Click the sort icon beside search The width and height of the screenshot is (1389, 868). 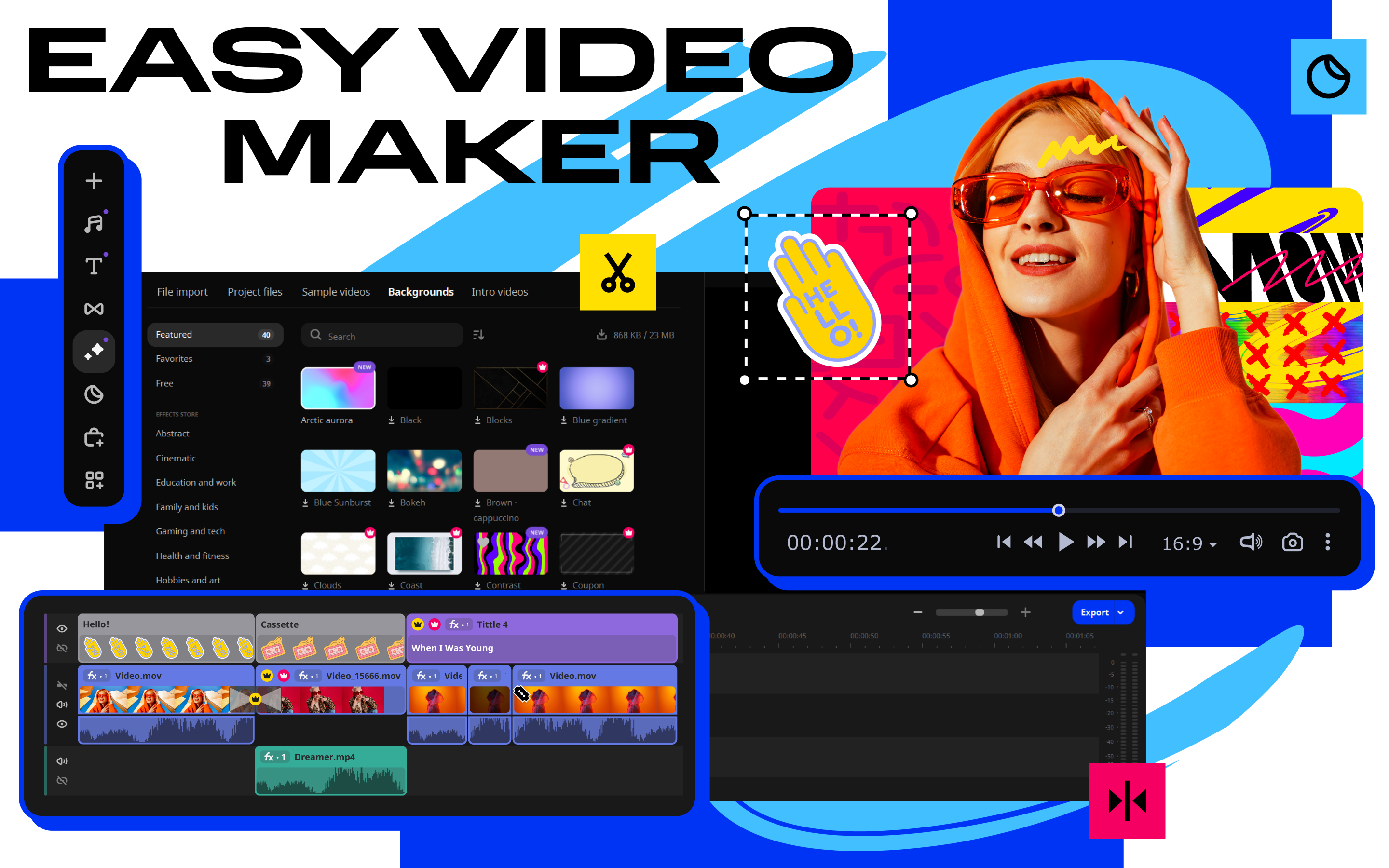click(x=478, y=335)
